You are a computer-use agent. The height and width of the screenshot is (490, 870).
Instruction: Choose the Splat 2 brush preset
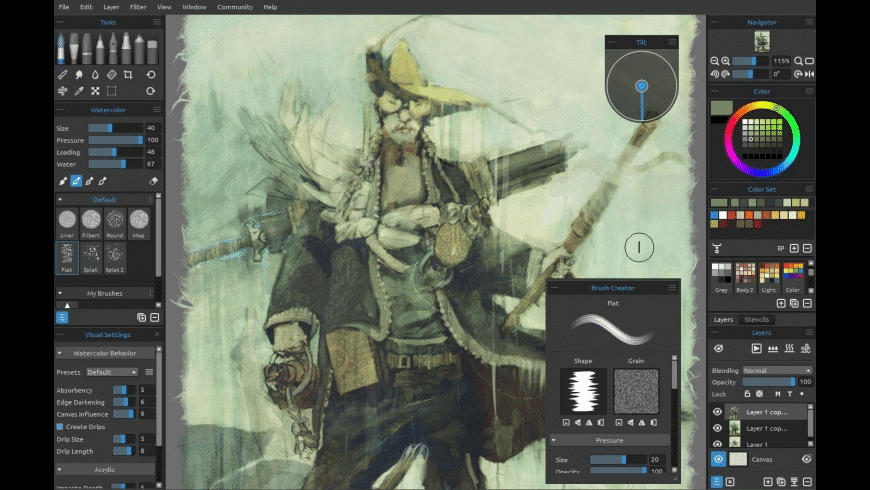click(x=115, y=258)
